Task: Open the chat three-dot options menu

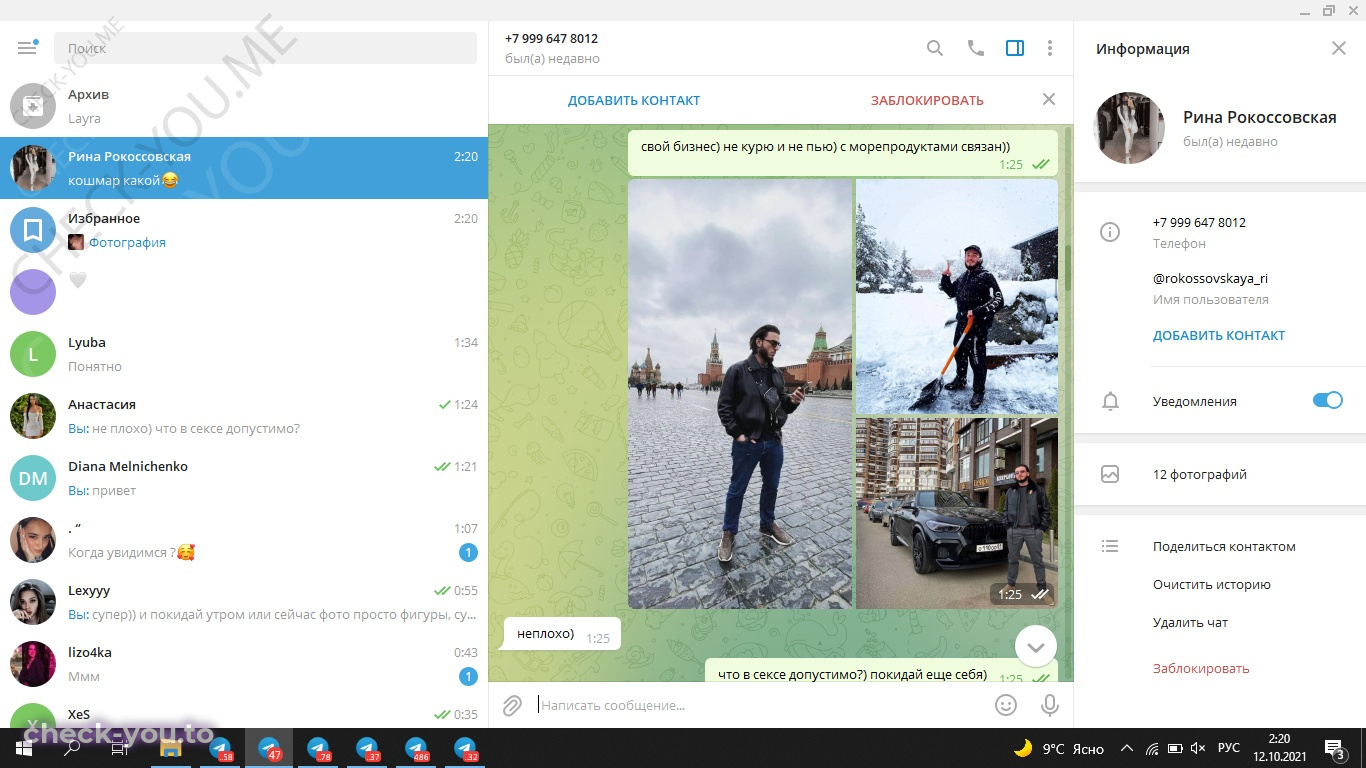Action: [x=1050, y=48]
